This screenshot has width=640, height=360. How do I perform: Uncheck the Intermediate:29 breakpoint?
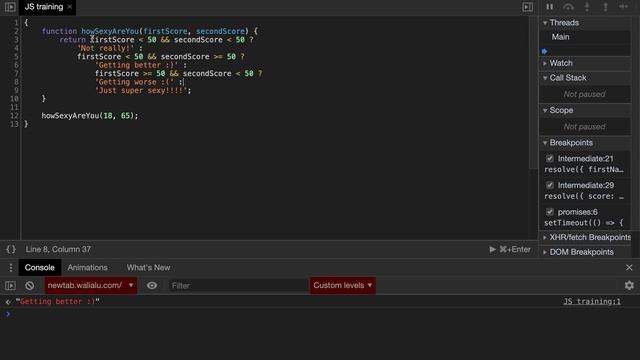pos(550,185)
